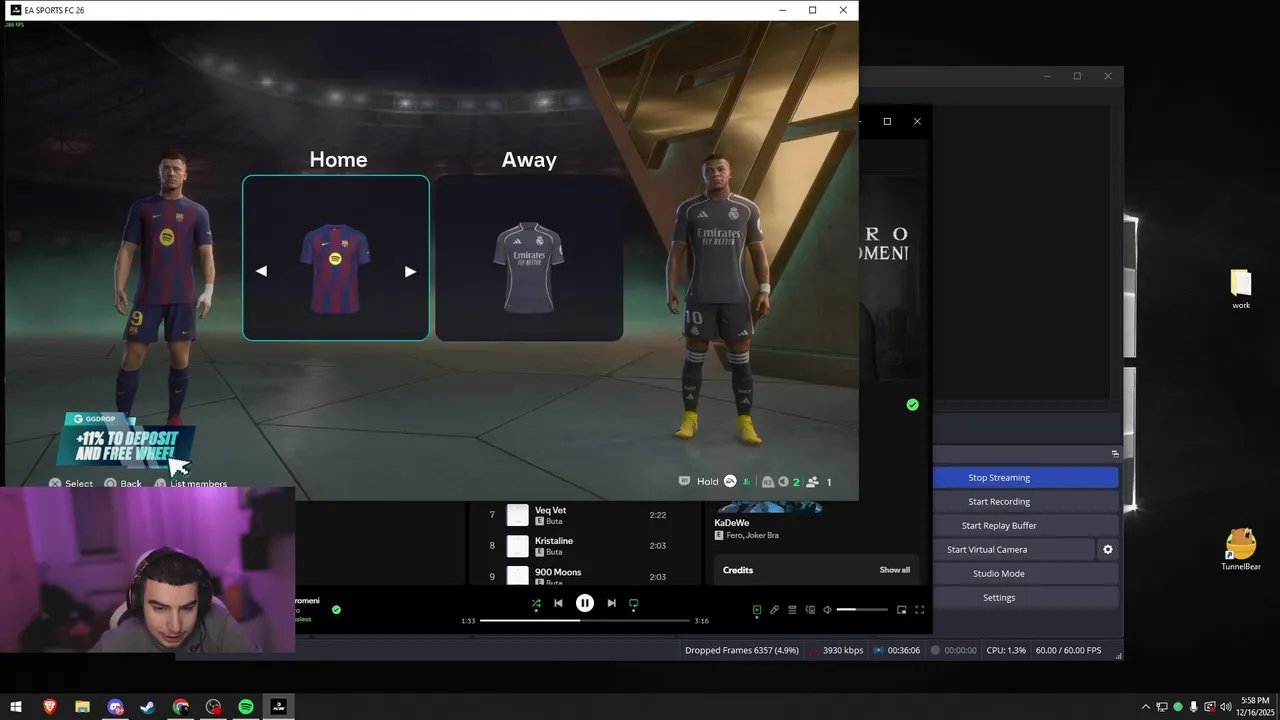Play track 7 Veq Vet
This screenshot has height=720, width=1280.
click(585, 515)
